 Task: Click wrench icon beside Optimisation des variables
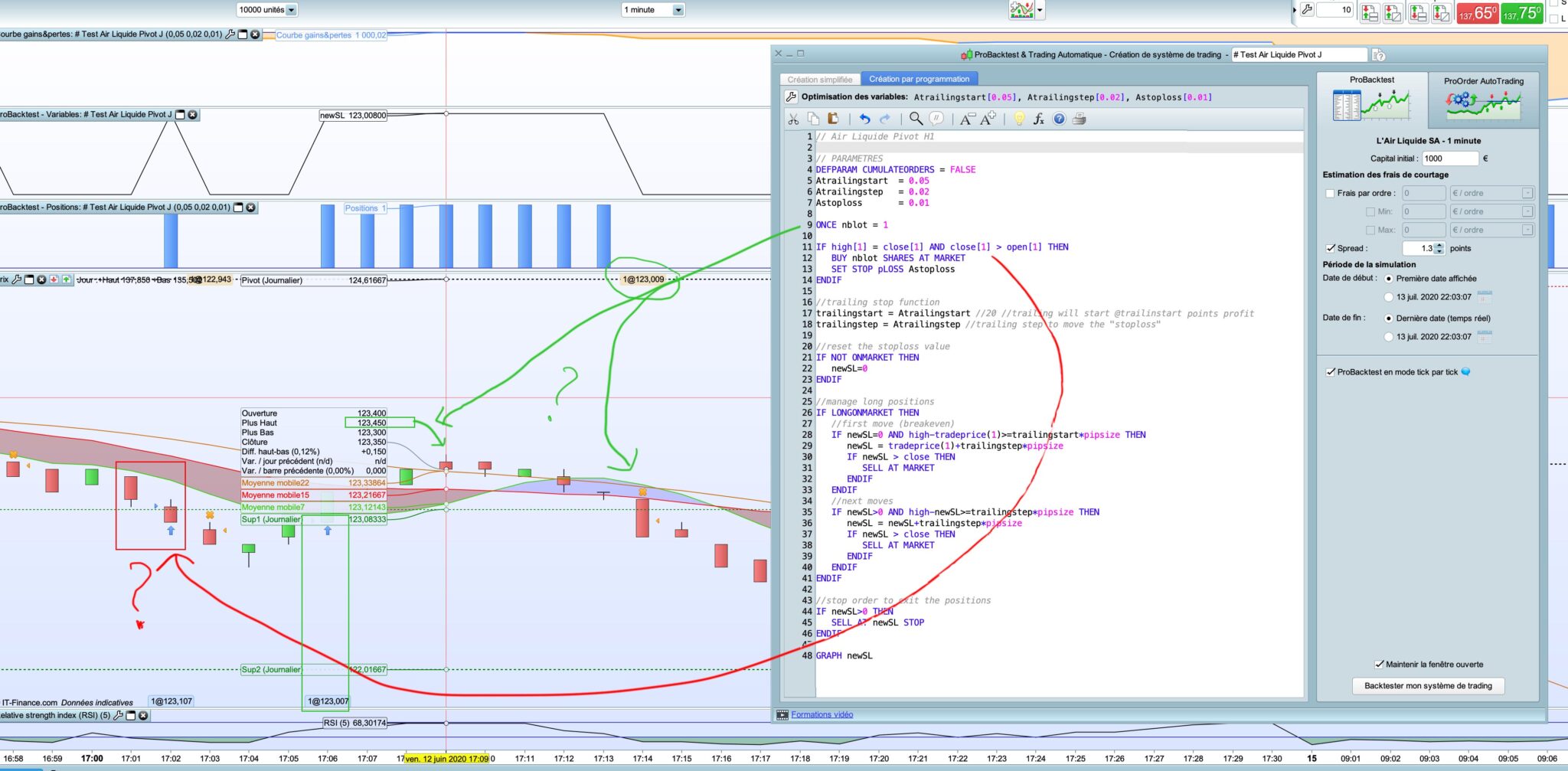792,97
